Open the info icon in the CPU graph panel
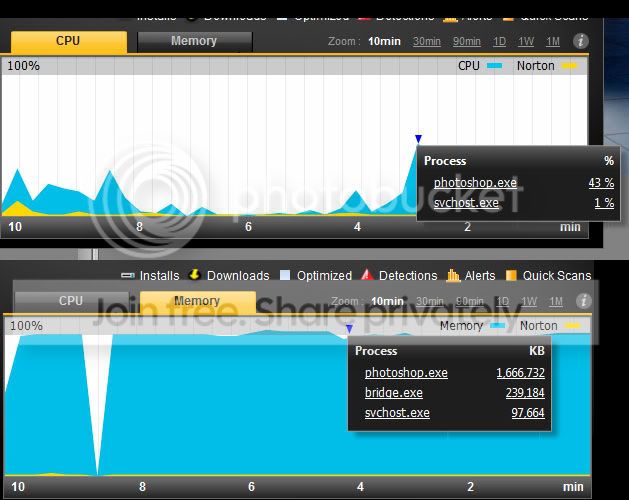 581,41
